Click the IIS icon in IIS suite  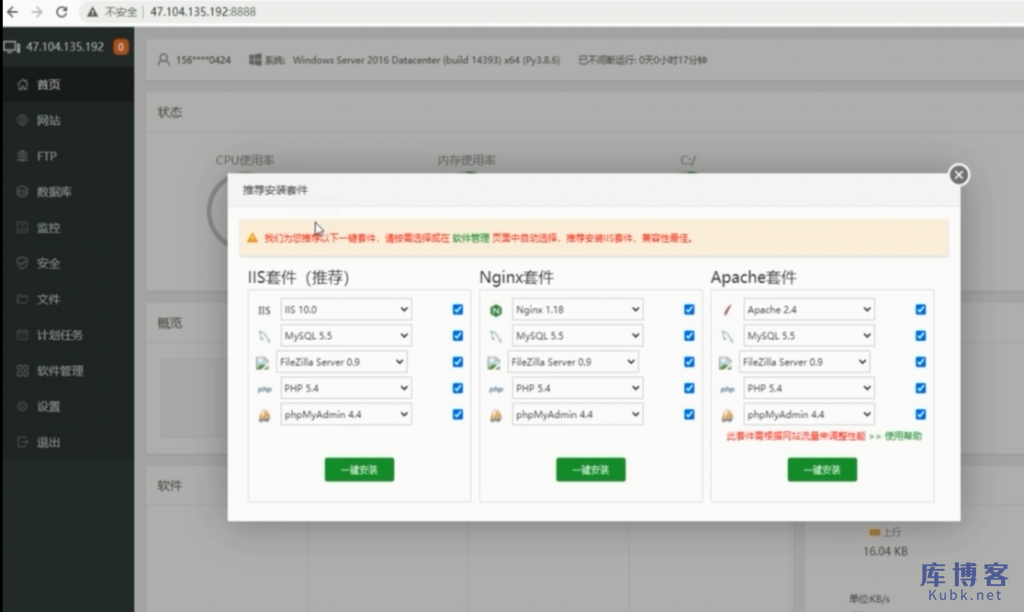[x=264, y=310]
